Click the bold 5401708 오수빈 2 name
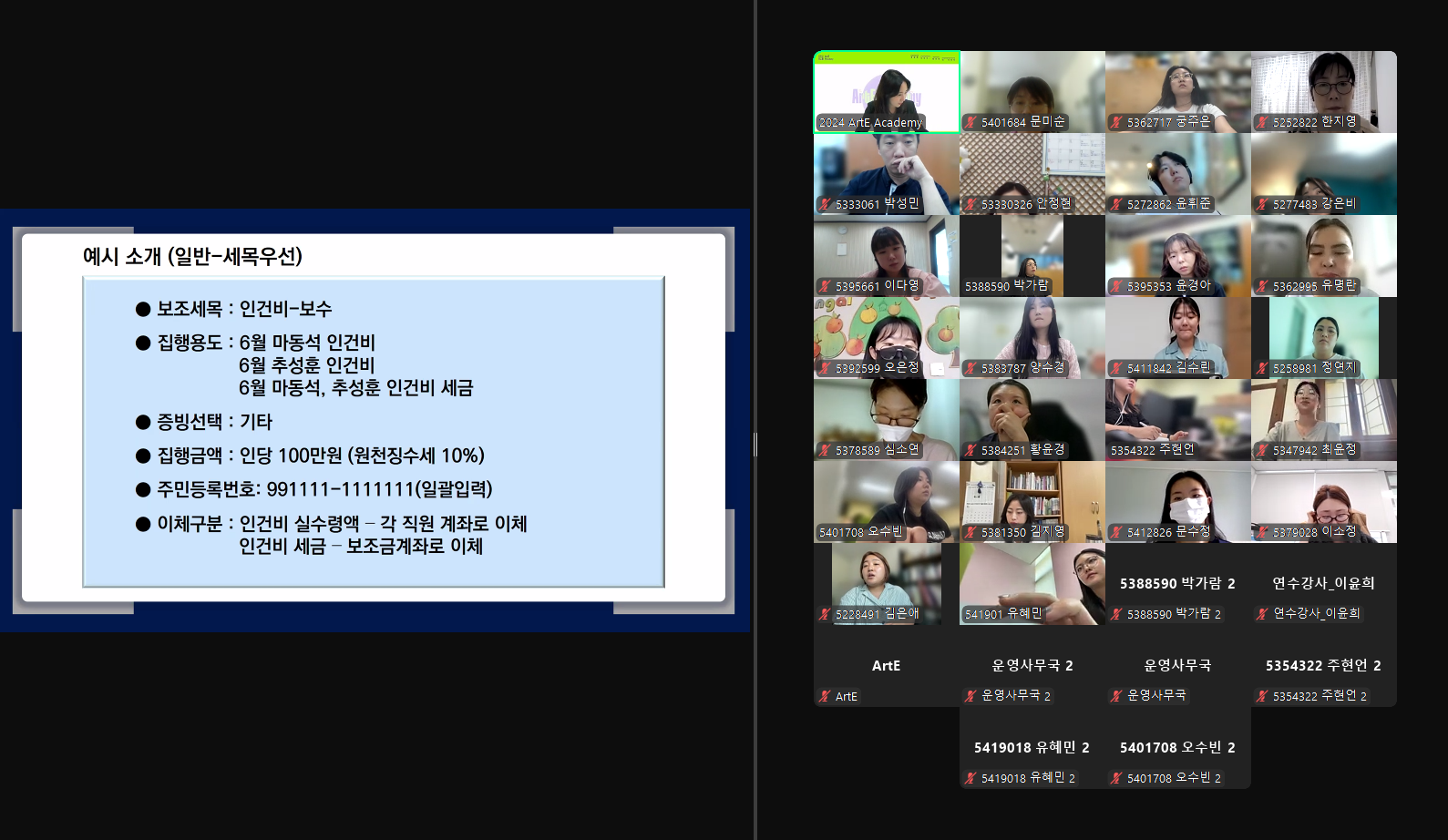 click(1178, 747)
